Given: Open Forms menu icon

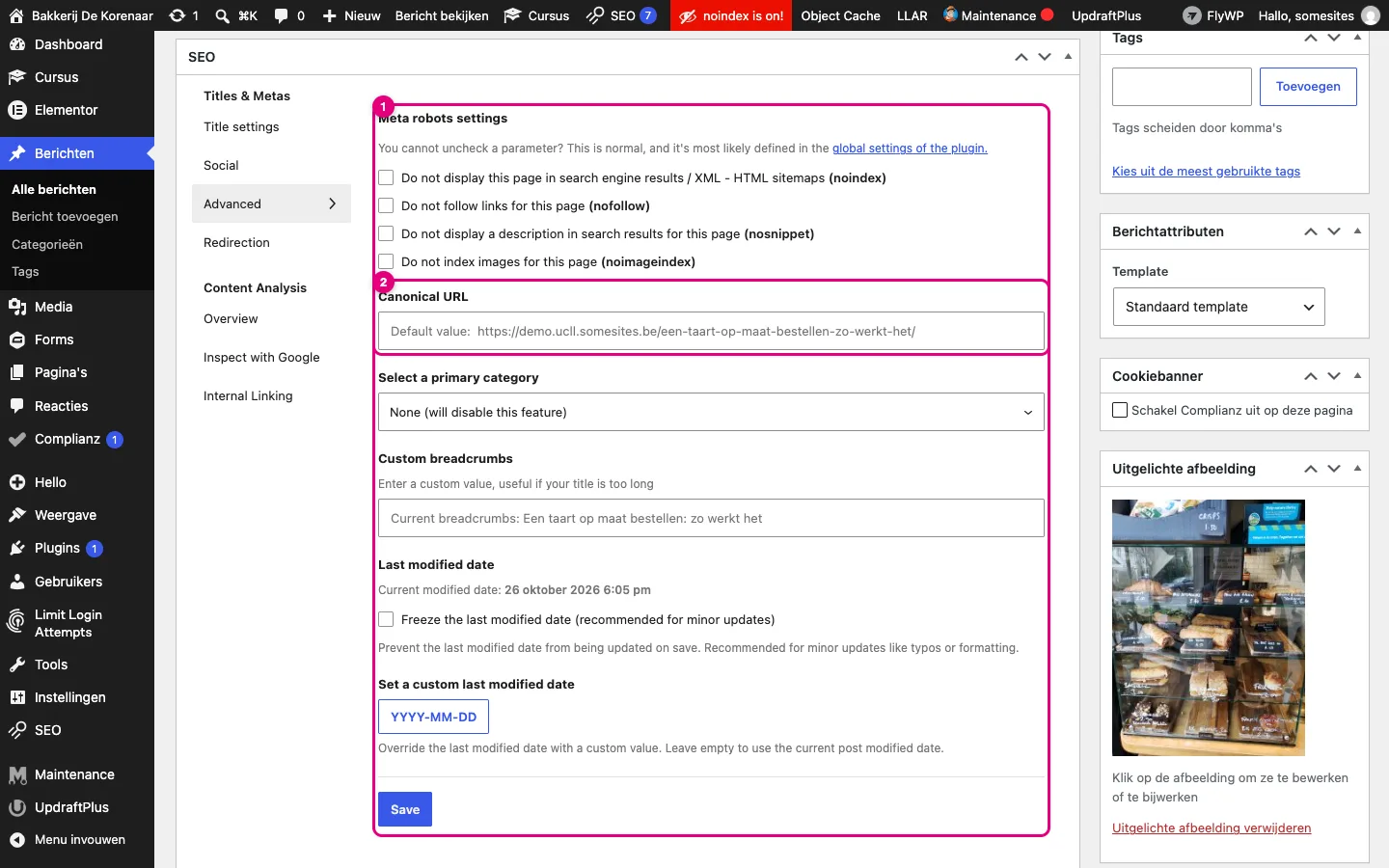Looking at the screenshot, I should point(16,339).
